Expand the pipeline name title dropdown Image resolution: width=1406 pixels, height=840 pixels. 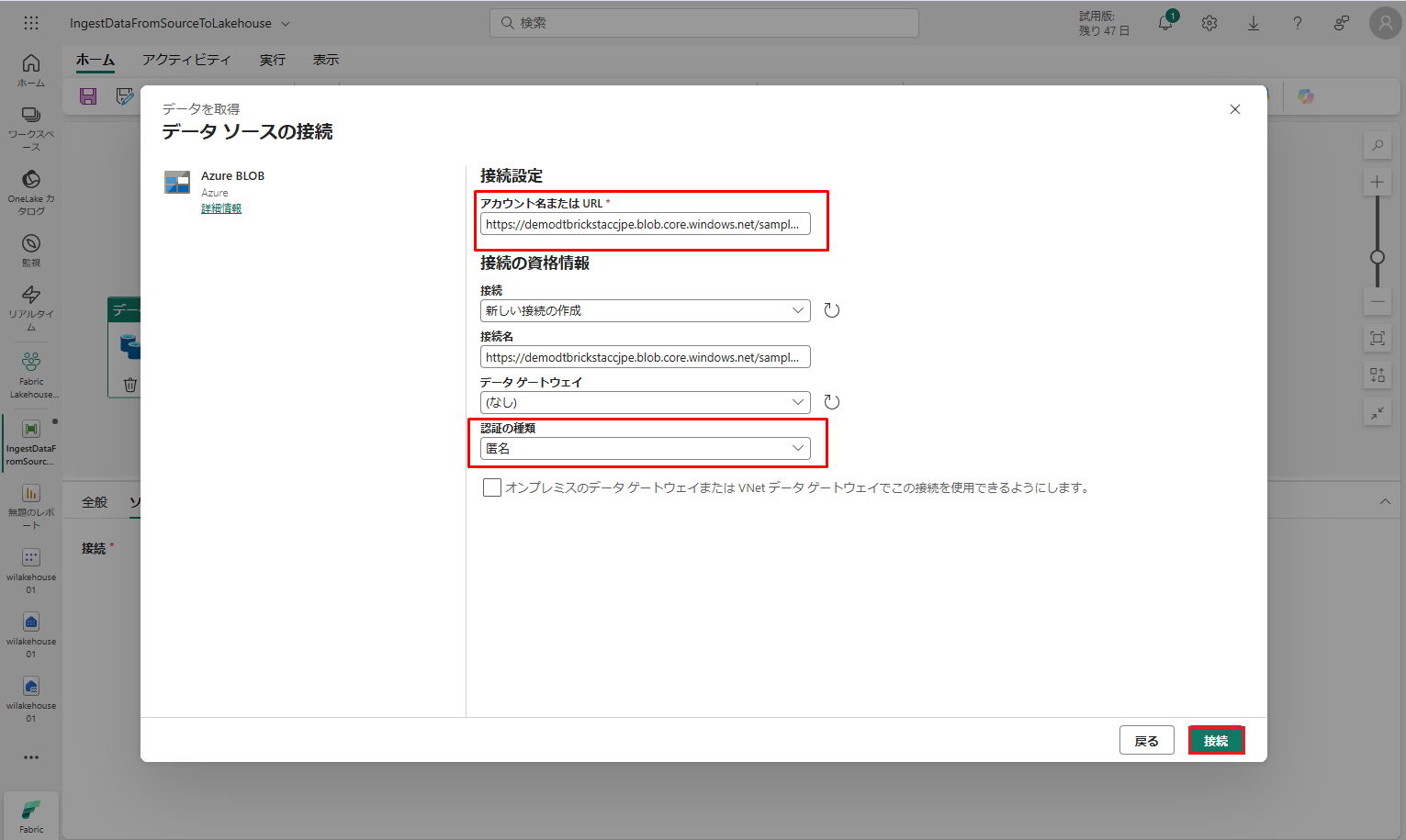pyautogui.click(x=286, y=24)
